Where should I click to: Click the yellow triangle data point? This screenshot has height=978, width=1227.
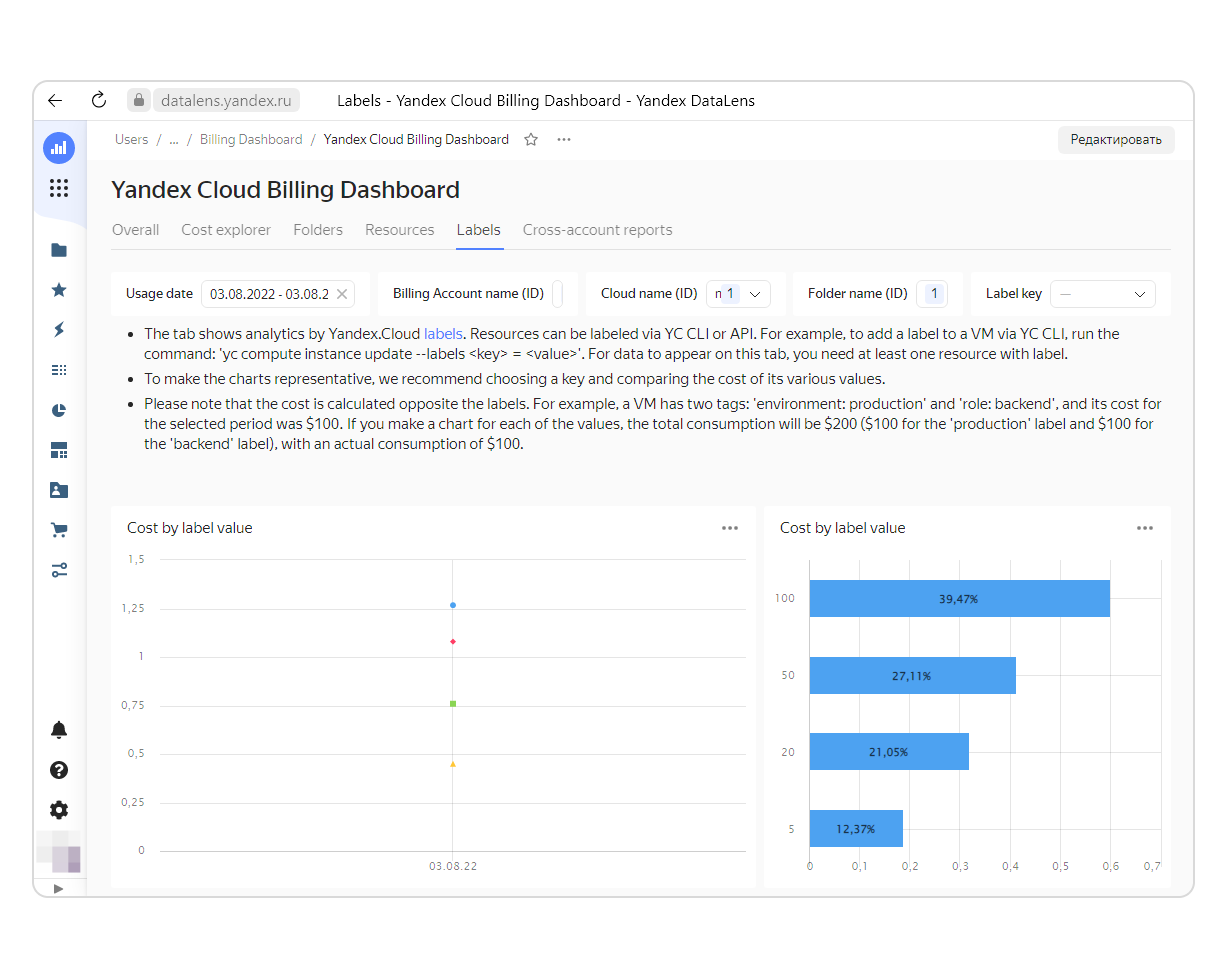click(453, 764)
